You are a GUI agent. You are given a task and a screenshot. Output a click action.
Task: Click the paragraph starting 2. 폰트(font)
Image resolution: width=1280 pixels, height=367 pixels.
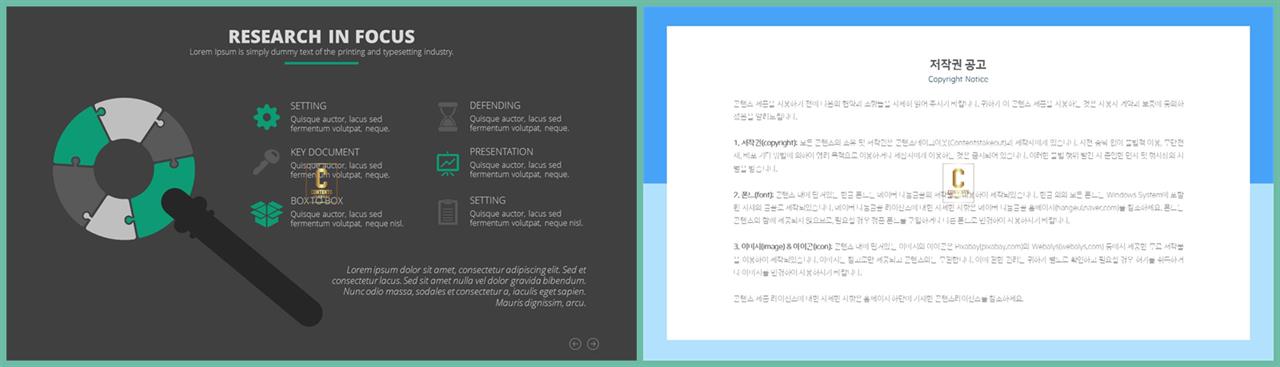click(958, 207)
